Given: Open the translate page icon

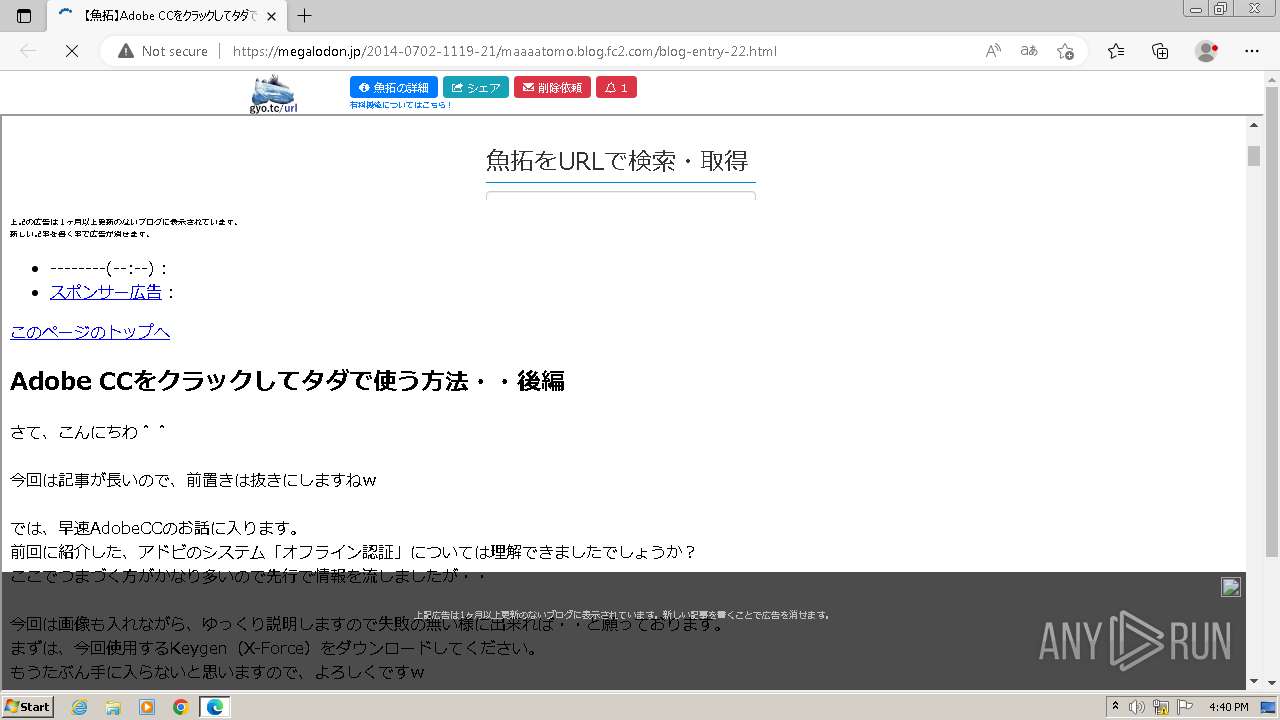Looking at the screenshot, I should 1029,51.
